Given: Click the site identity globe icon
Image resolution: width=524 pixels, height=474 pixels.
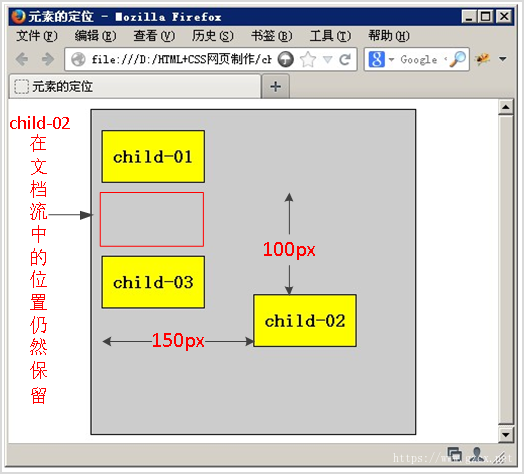Looking at the screenshot, I should pos(78,60).
